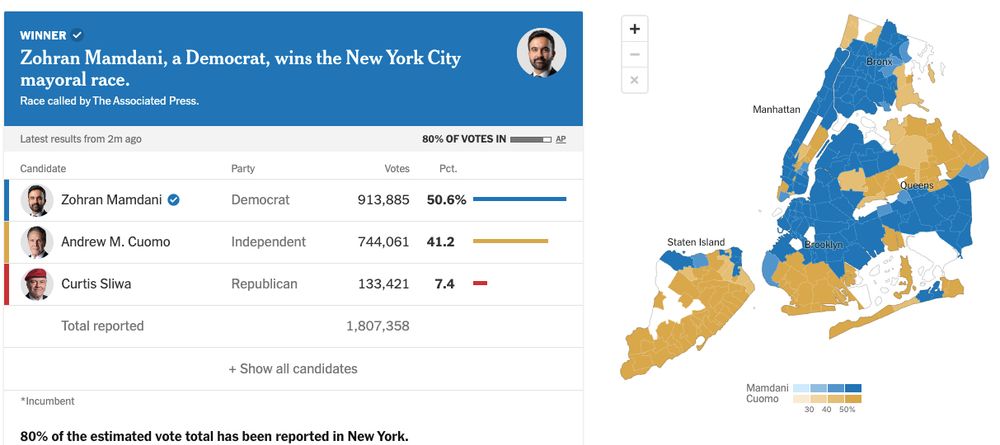Select the Bronx label on map
Screen dimensions: 1000x445
pos(879,62)
